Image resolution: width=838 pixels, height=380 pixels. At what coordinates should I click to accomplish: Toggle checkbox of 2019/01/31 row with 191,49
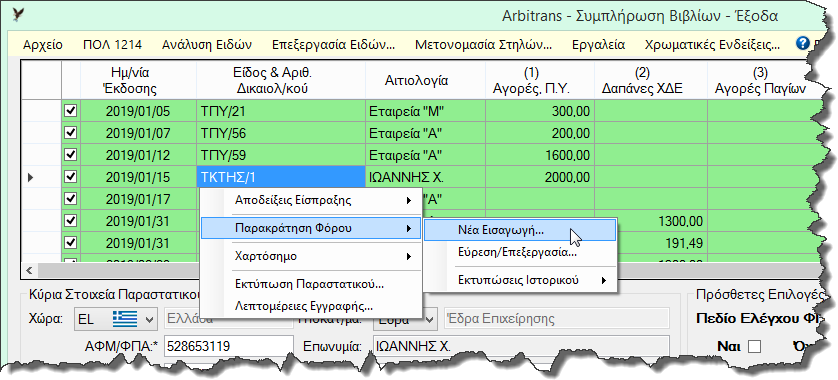tap(71, 242)
